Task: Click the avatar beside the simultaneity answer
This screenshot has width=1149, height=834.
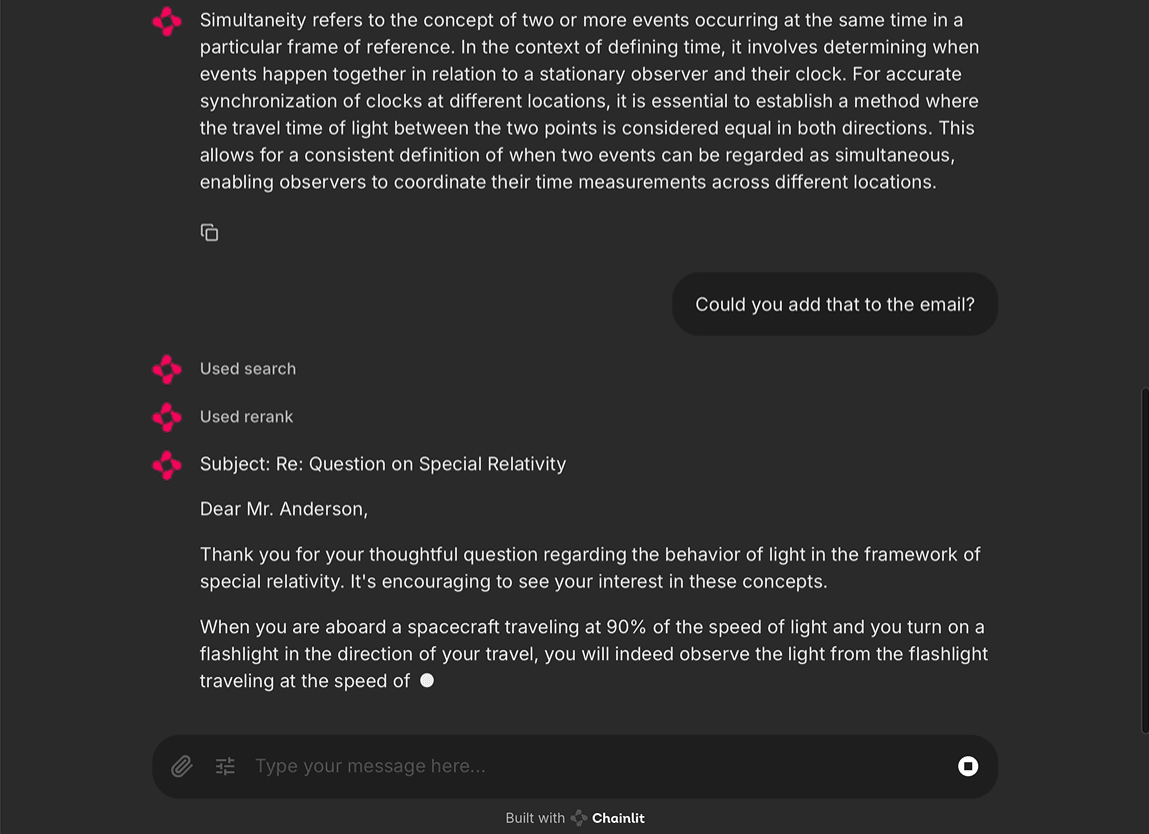Action: [x=167, y=21]
